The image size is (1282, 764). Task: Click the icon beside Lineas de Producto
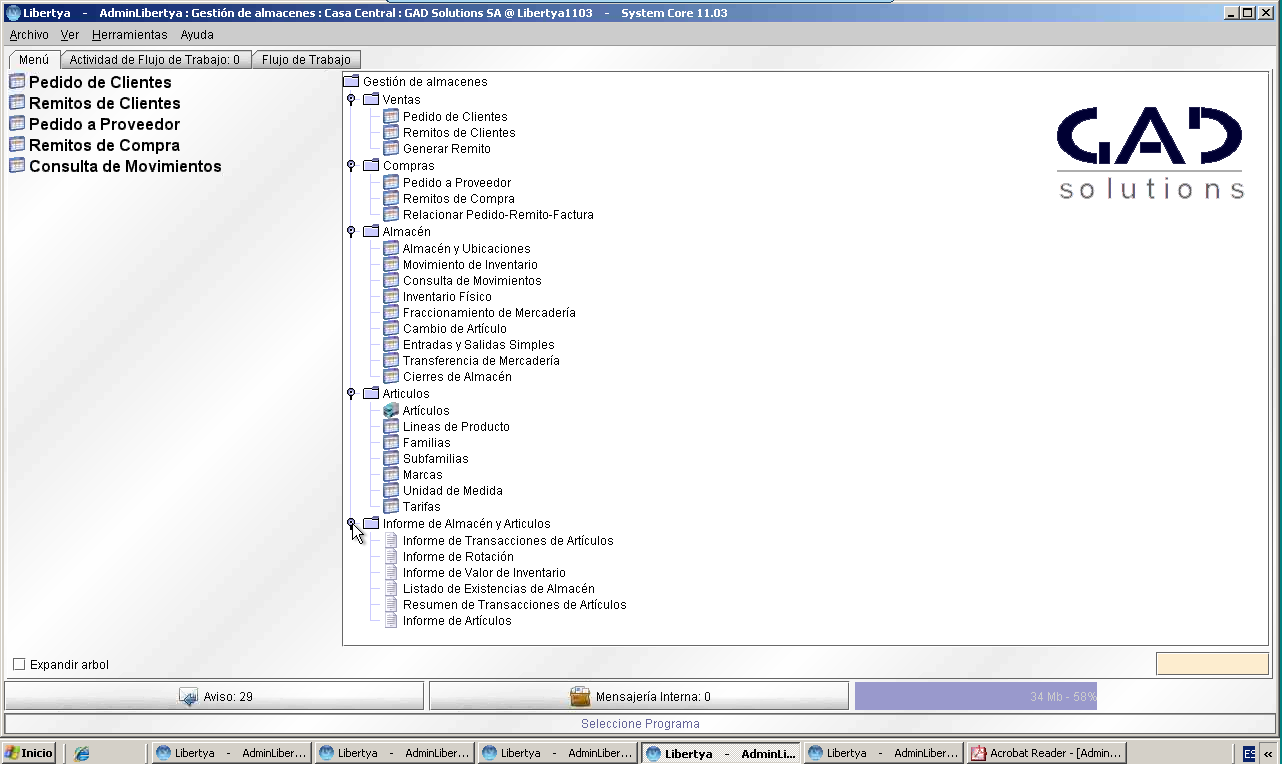click(391, 427)
